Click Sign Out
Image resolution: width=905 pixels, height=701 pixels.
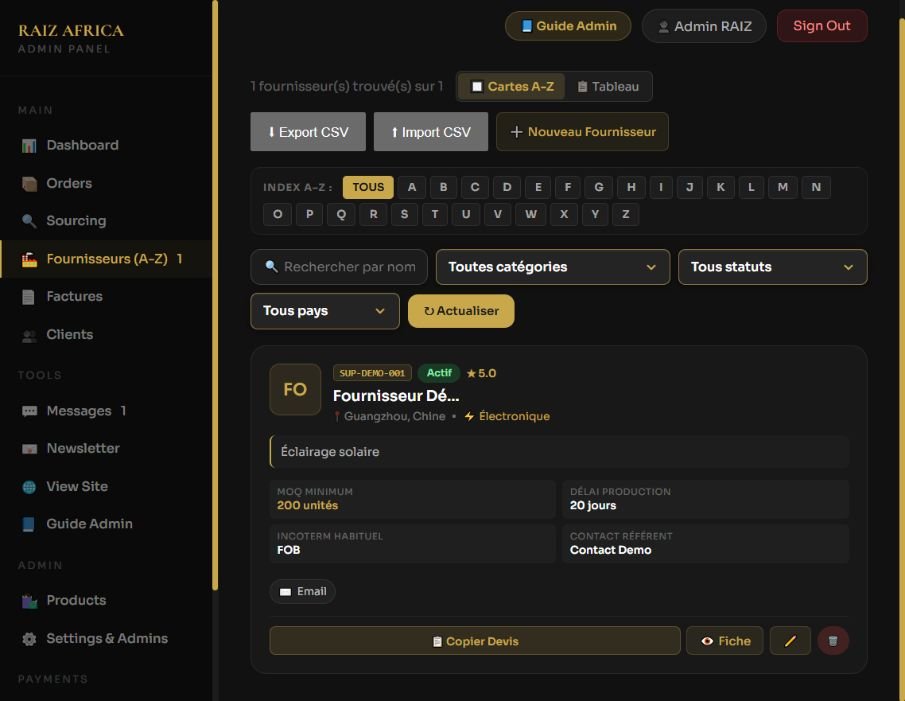(x=822, y=26)
